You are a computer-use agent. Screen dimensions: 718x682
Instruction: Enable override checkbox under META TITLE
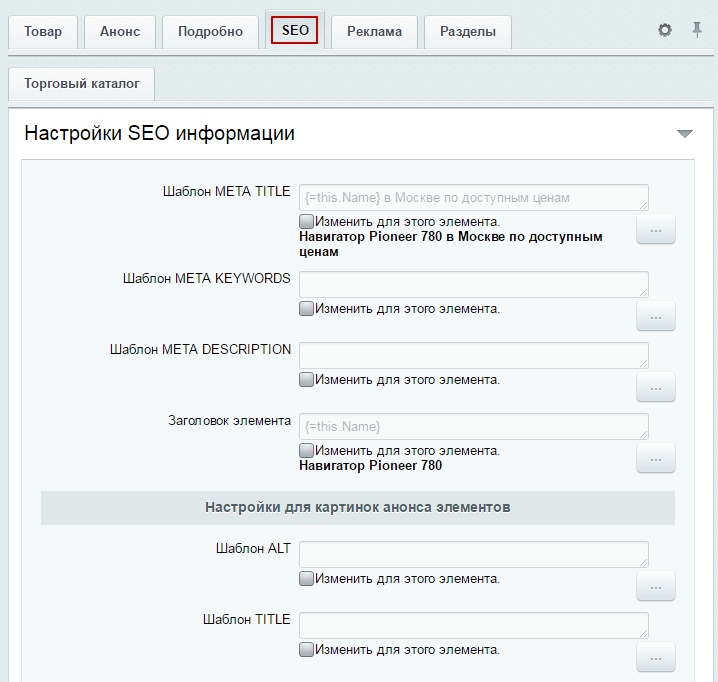click(307, 222)
